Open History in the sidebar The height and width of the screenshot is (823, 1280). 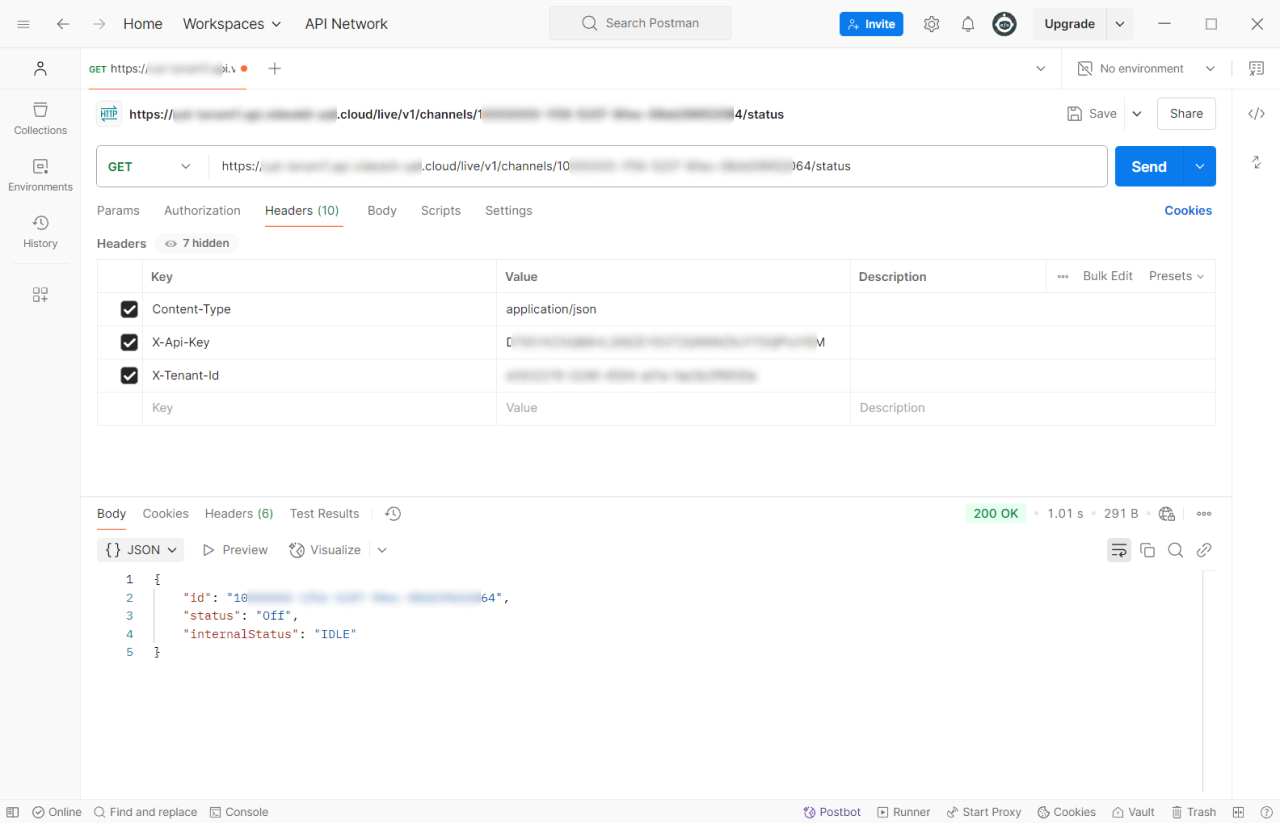click(40, 231)
